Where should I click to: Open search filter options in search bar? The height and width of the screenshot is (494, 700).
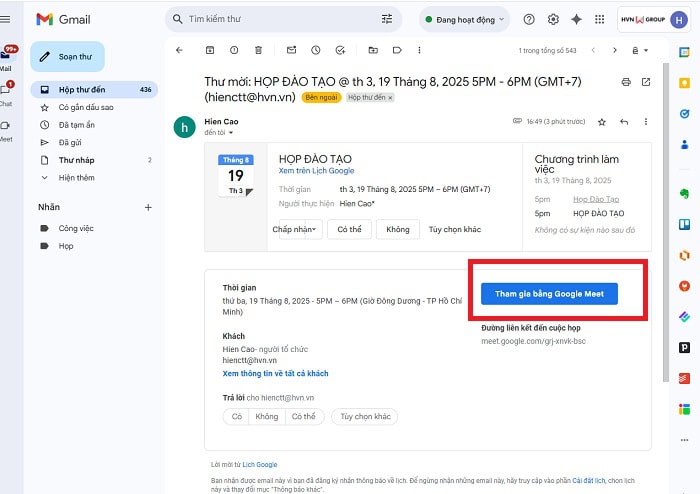pyautogui.click(x=387, y=19)
